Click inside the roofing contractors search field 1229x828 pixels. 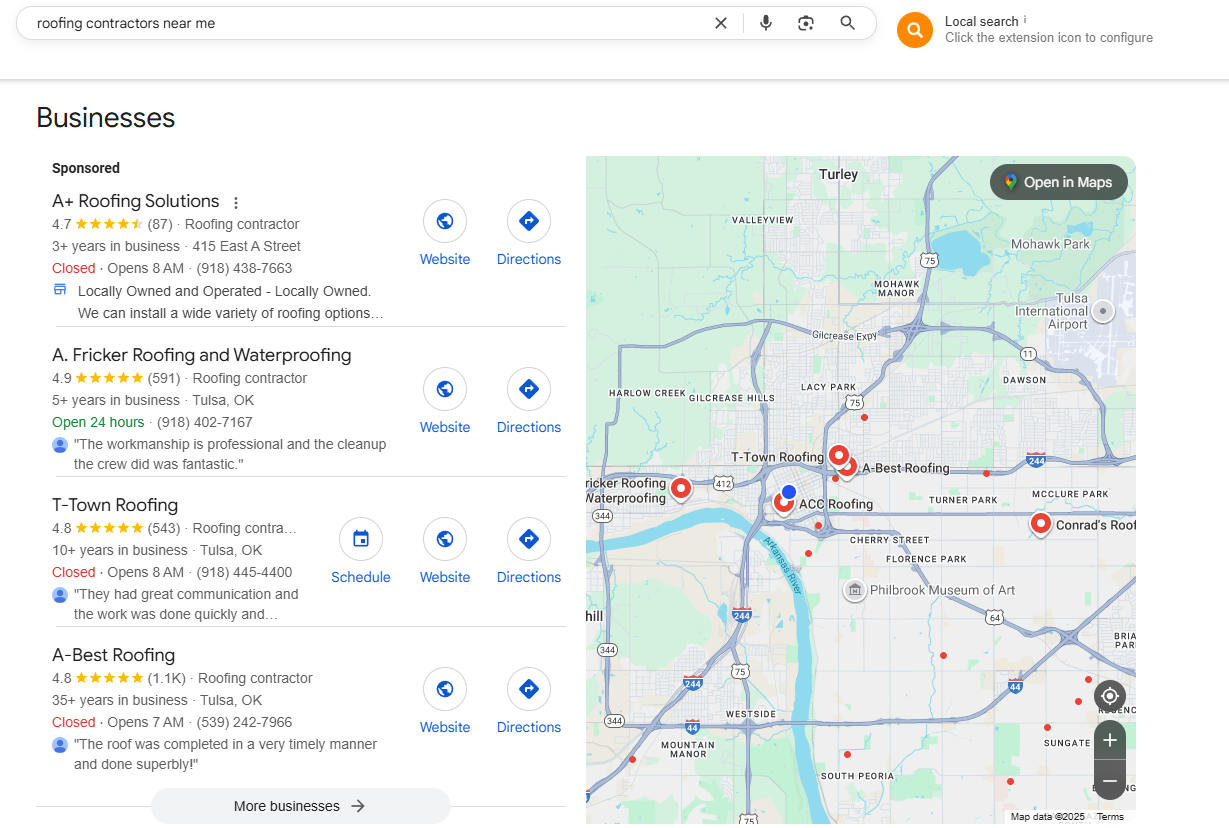tap(370, 23)
